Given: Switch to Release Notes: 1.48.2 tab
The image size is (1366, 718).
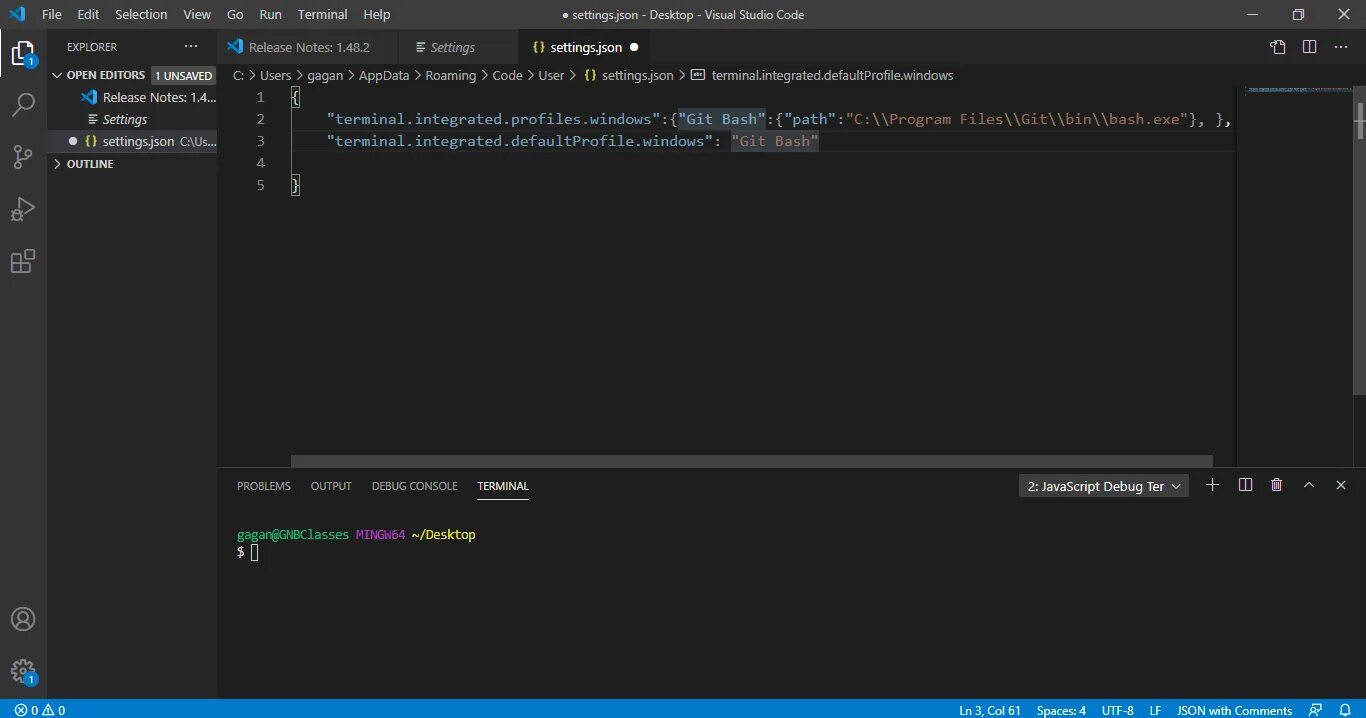Looking at the screenshot, I should 308,47.
